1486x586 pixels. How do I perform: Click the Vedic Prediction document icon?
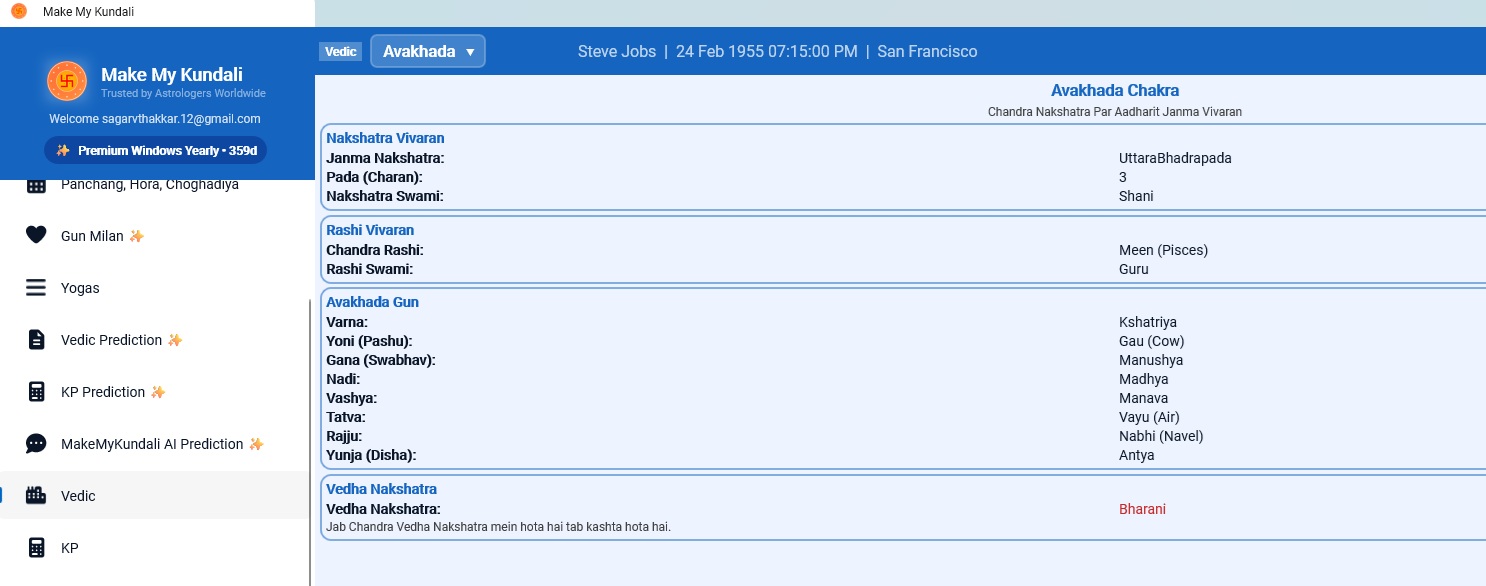(36, 340)
